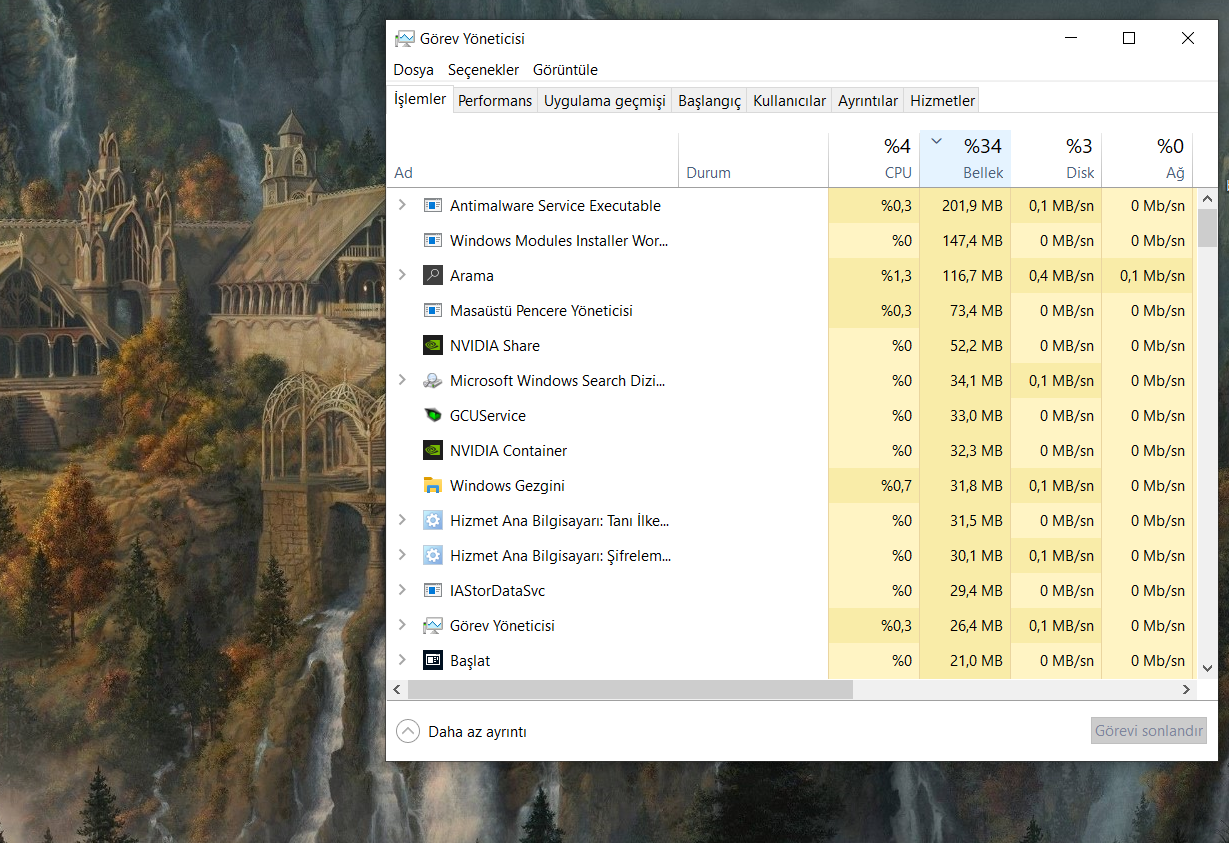Sort by the Ağ column header
This screenshot has height=843, width=1229.
coord(1147,159)
